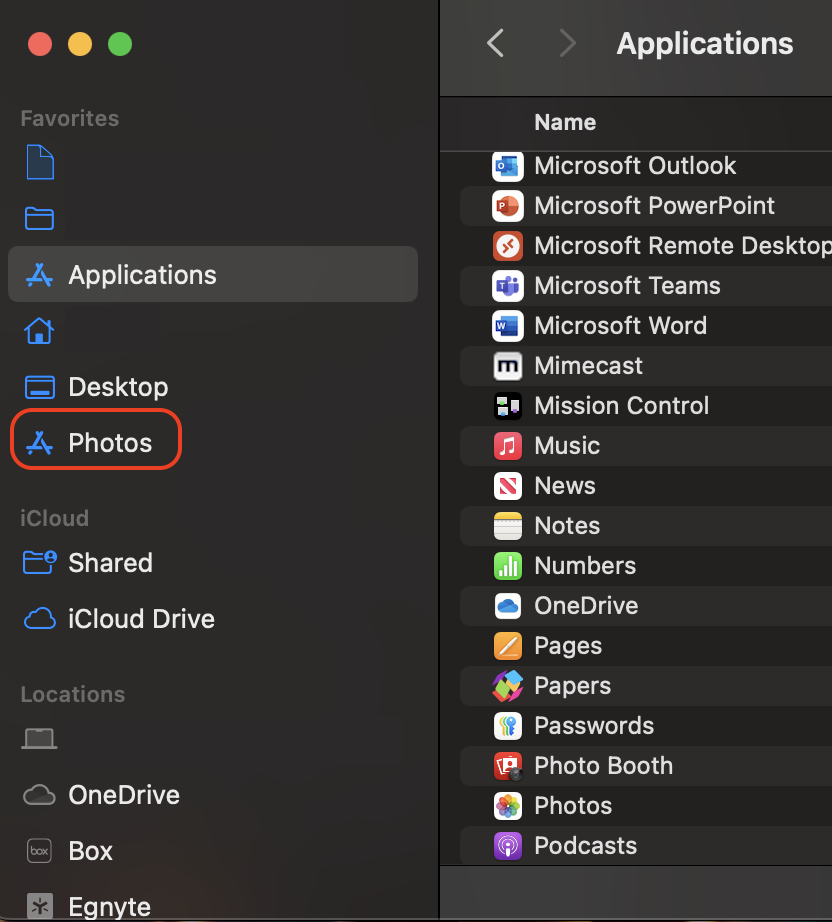Click the Music app icon
Screen dimensions: 832x922
[508, 446]
